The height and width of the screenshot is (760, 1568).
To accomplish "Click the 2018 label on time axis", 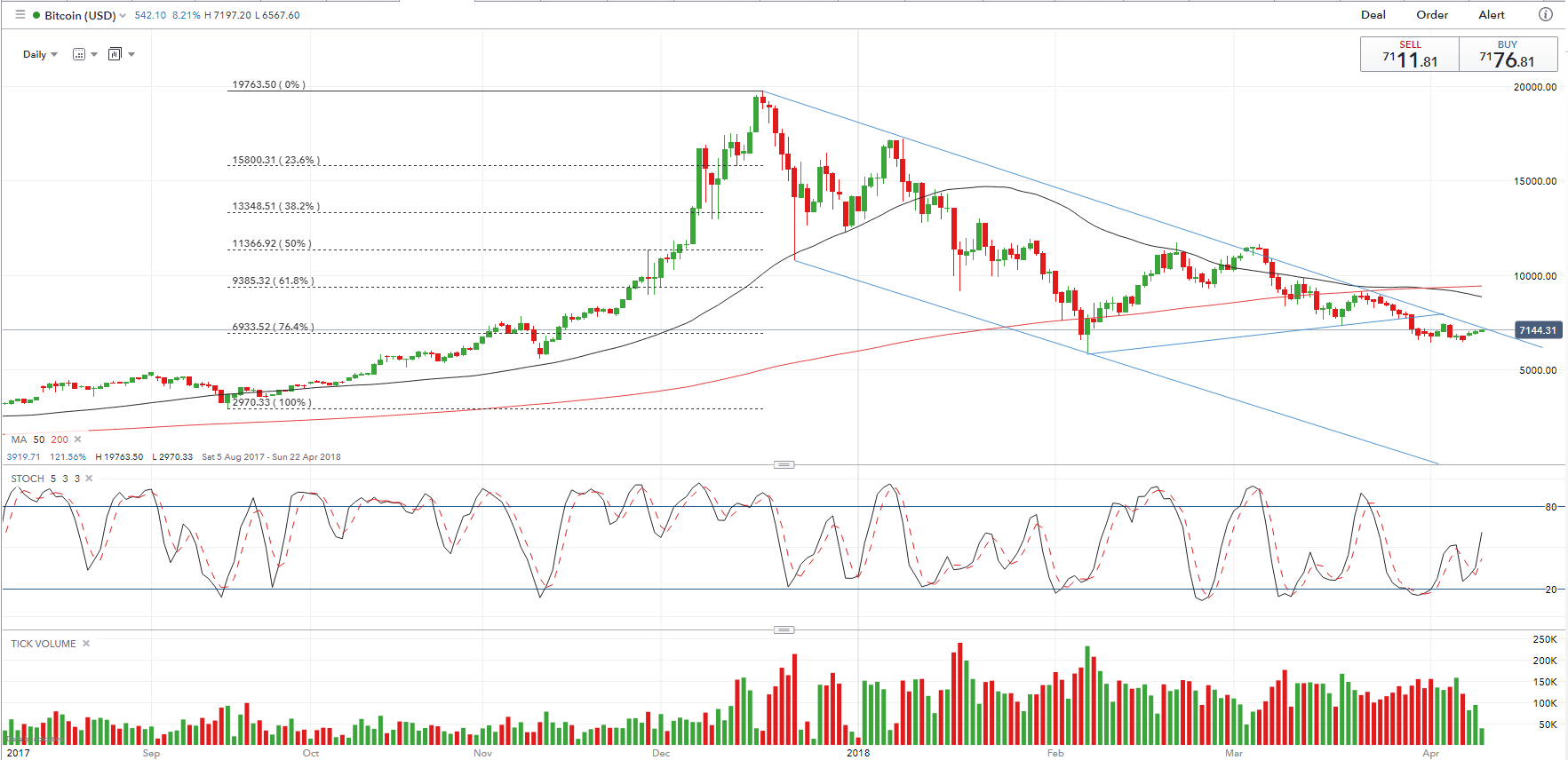I will [x=858, y=753].
